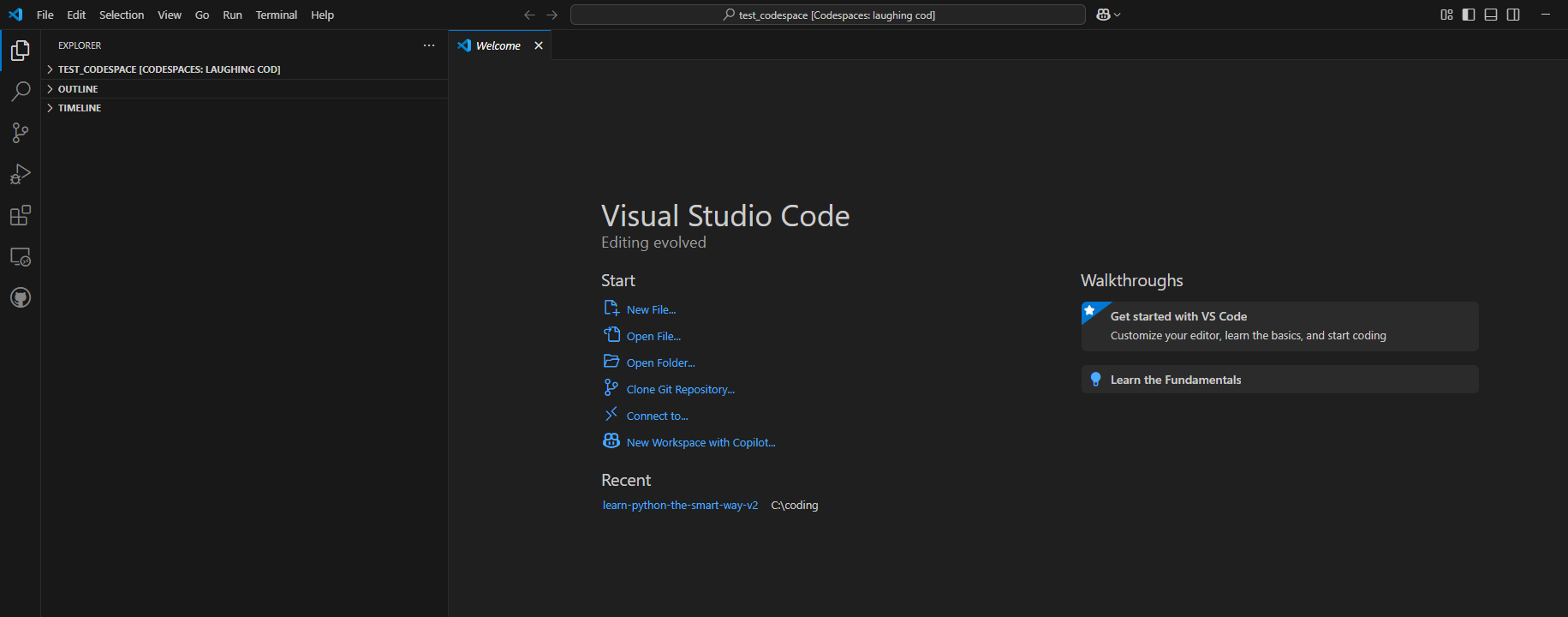The height and width of the screenshot is (617, 1568).
Task: Go forward with the right arrow
Action: (551, 15)
